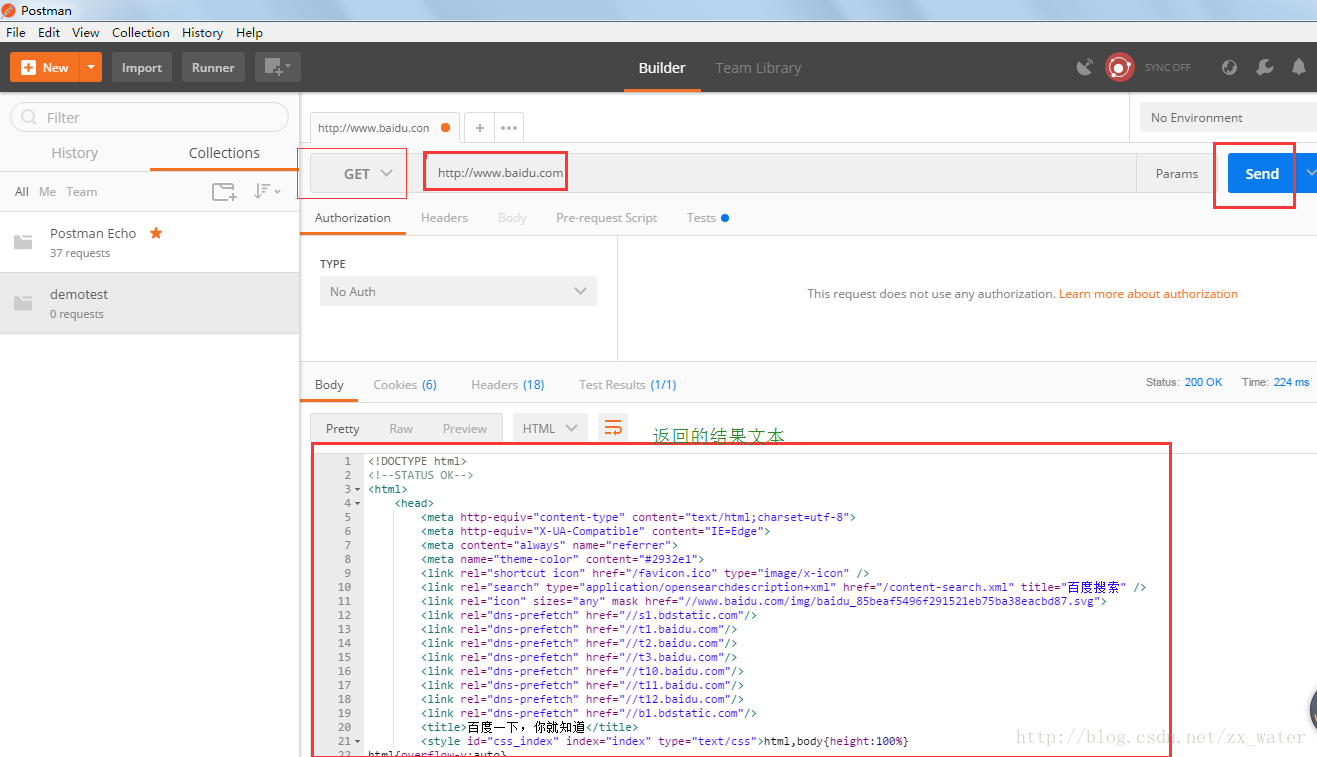Click the demotest folder icon
Screen dimensions: 1317x757
pos(24,303)
